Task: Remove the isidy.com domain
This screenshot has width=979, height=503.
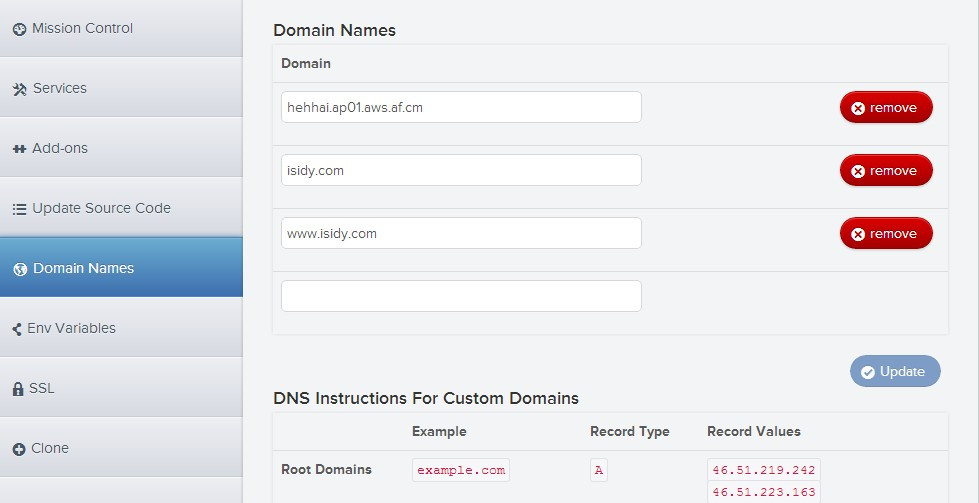Action: coord(885,171)
